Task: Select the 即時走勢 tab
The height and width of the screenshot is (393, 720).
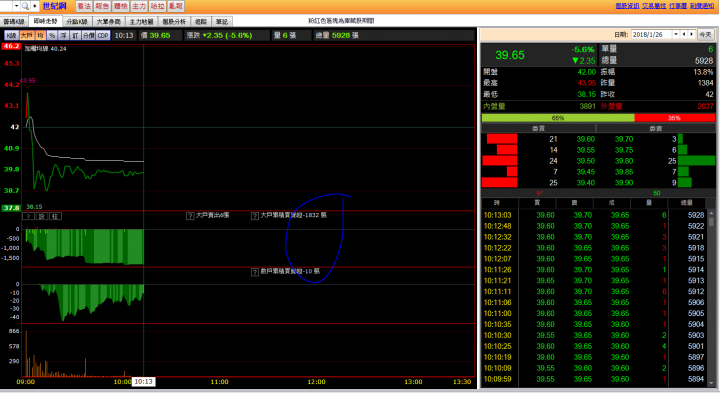Action: click(x=45, y=21)
